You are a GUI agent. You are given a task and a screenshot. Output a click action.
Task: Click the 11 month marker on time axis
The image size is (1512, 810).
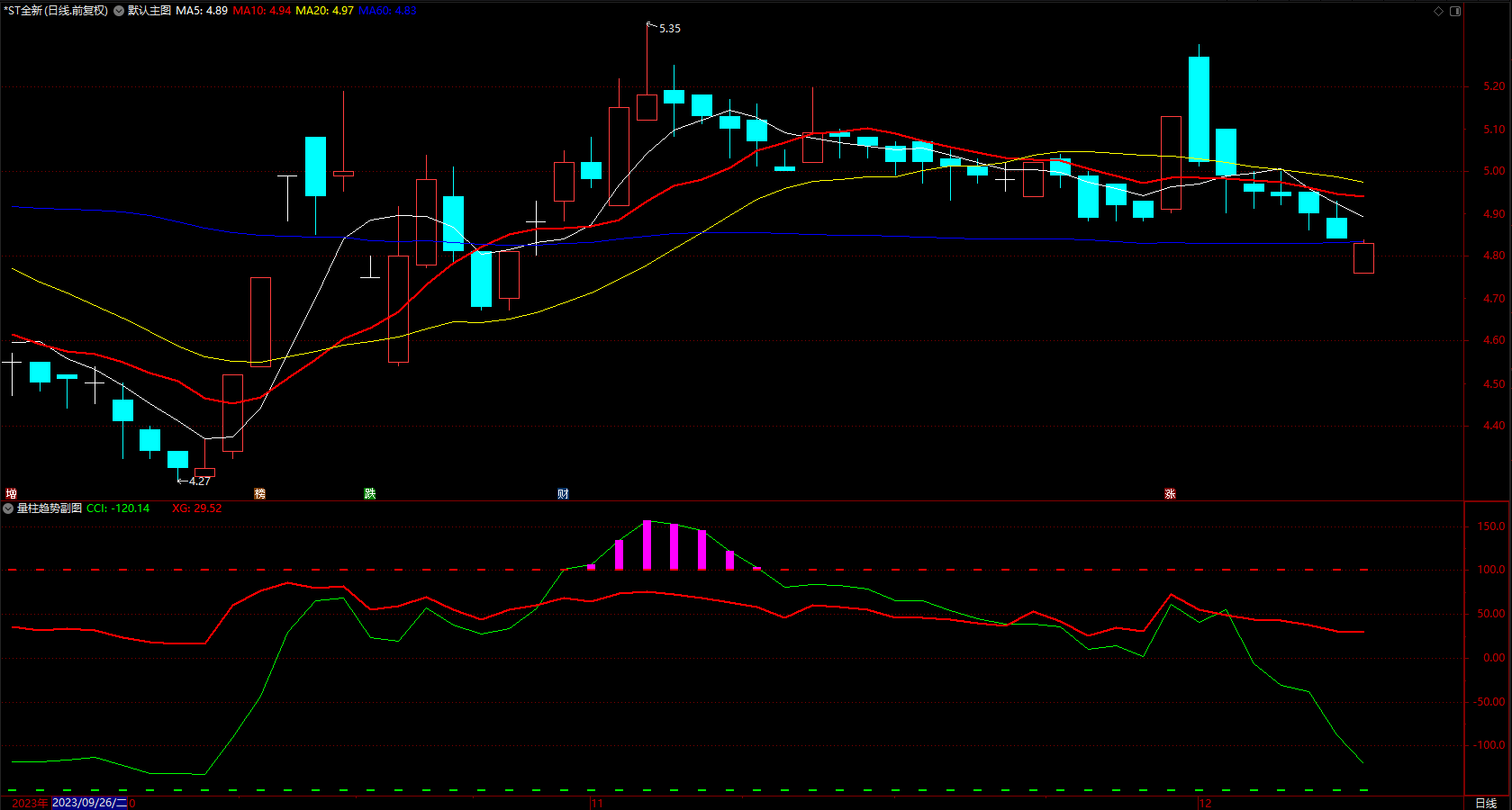click(597, 803)
